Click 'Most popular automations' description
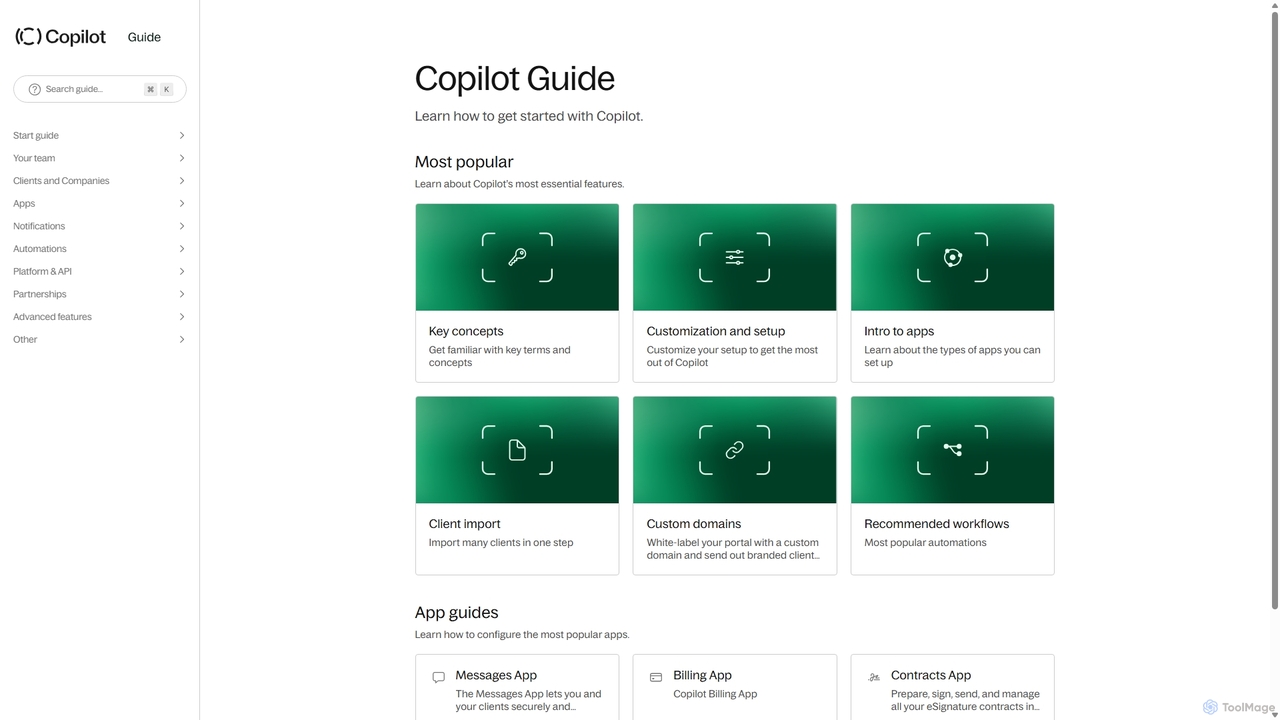This screenshot has width=1280, height=720. click(x=925, y=543)
